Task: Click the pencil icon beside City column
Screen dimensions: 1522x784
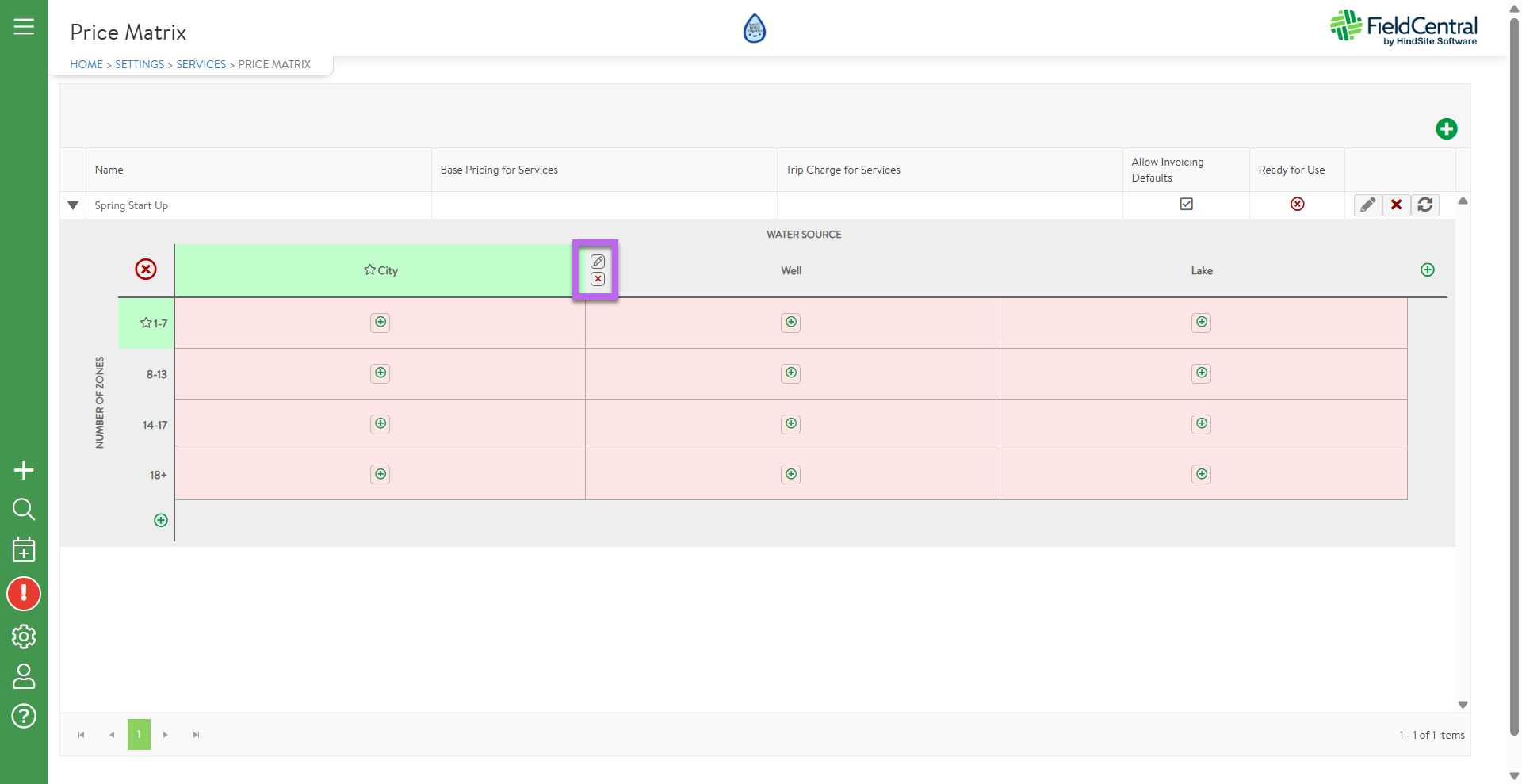Action: pos(598,262)
